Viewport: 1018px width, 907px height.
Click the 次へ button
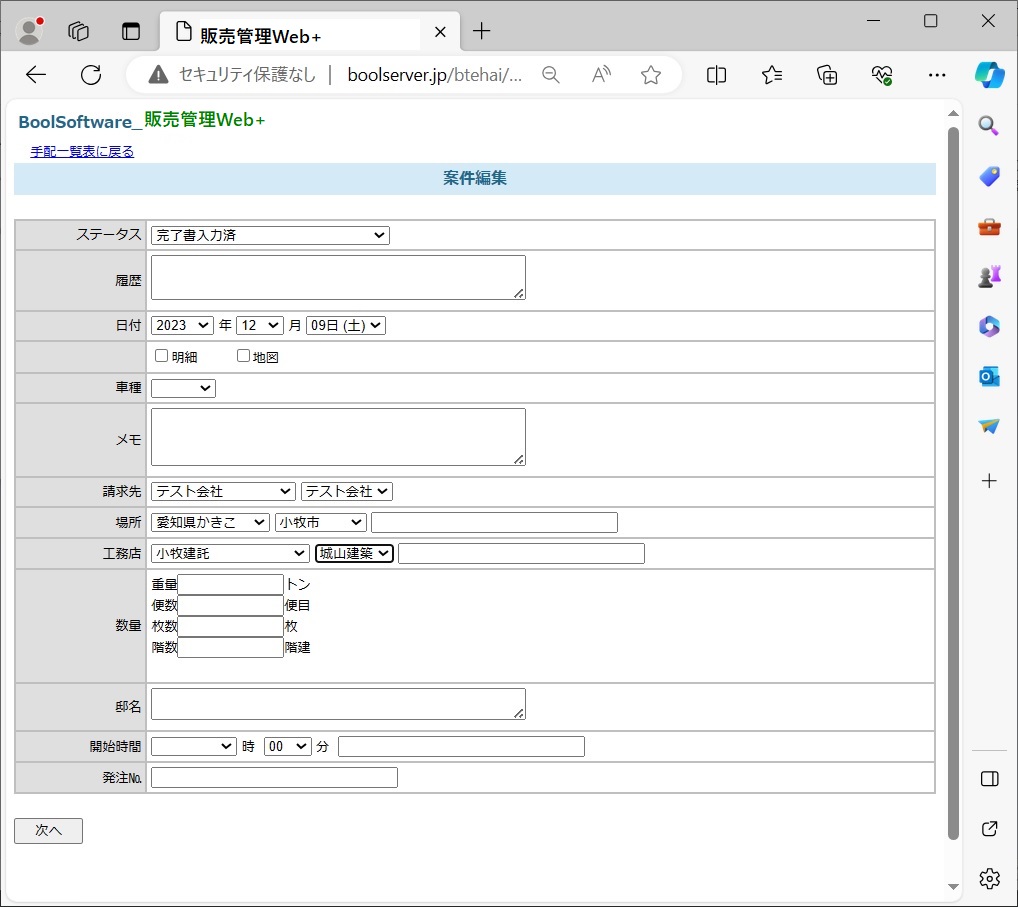[49, 830]
